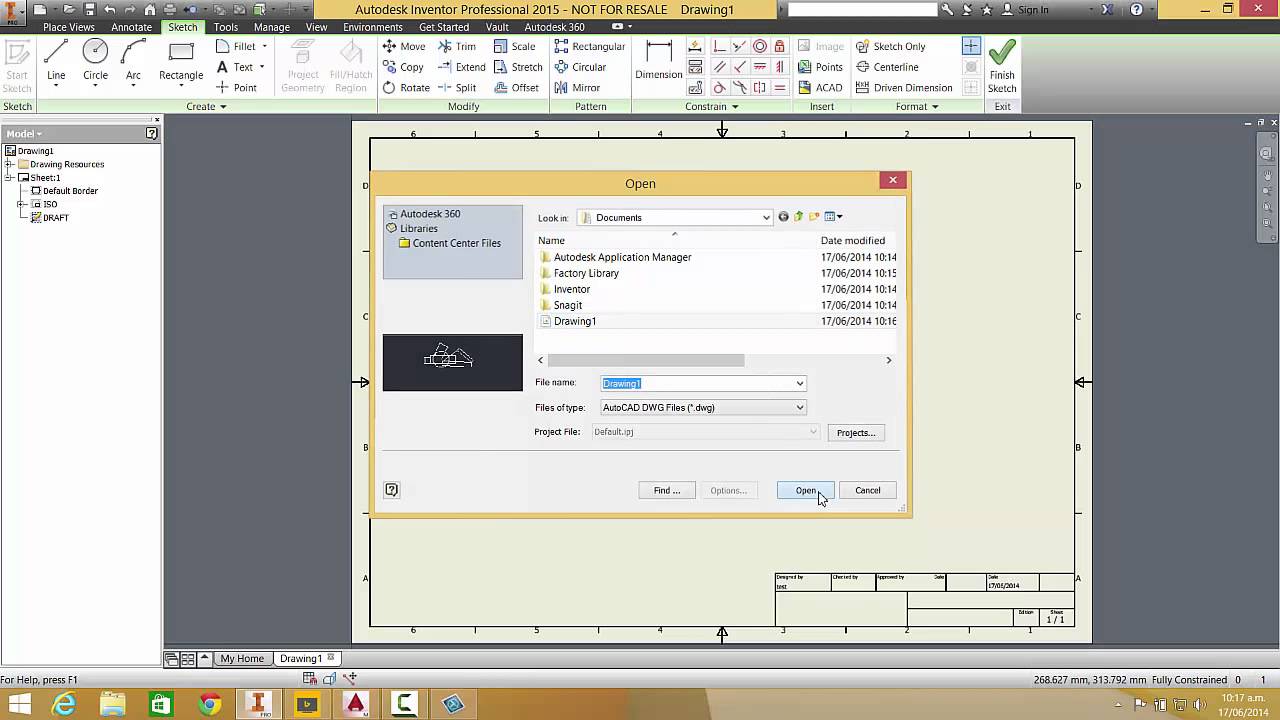Click Finish Sketch green checkmark
The image size is (1280, 720).
pyautogui.click(x=1002, y=66)
